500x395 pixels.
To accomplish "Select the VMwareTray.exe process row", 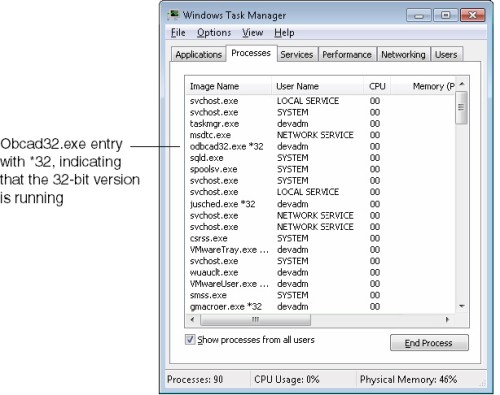I will (320, 250).
